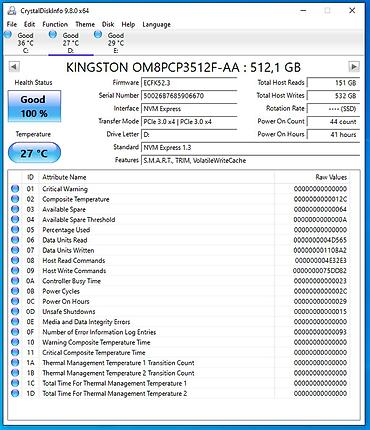
Task: Click the status icon for Number of Error Information Log Entries
Action: (15, 332)
